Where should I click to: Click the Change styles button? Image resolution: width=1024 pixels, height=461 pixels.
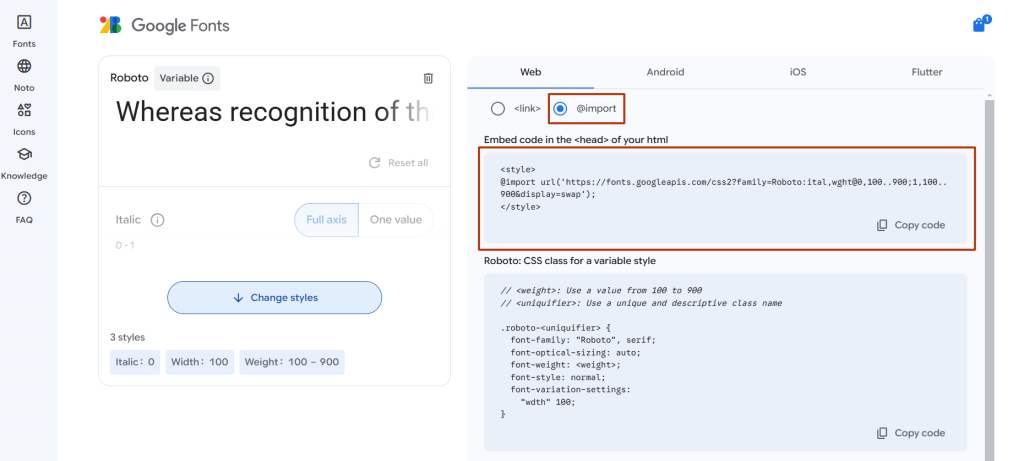pyautogui.click(x=274, y=298)
